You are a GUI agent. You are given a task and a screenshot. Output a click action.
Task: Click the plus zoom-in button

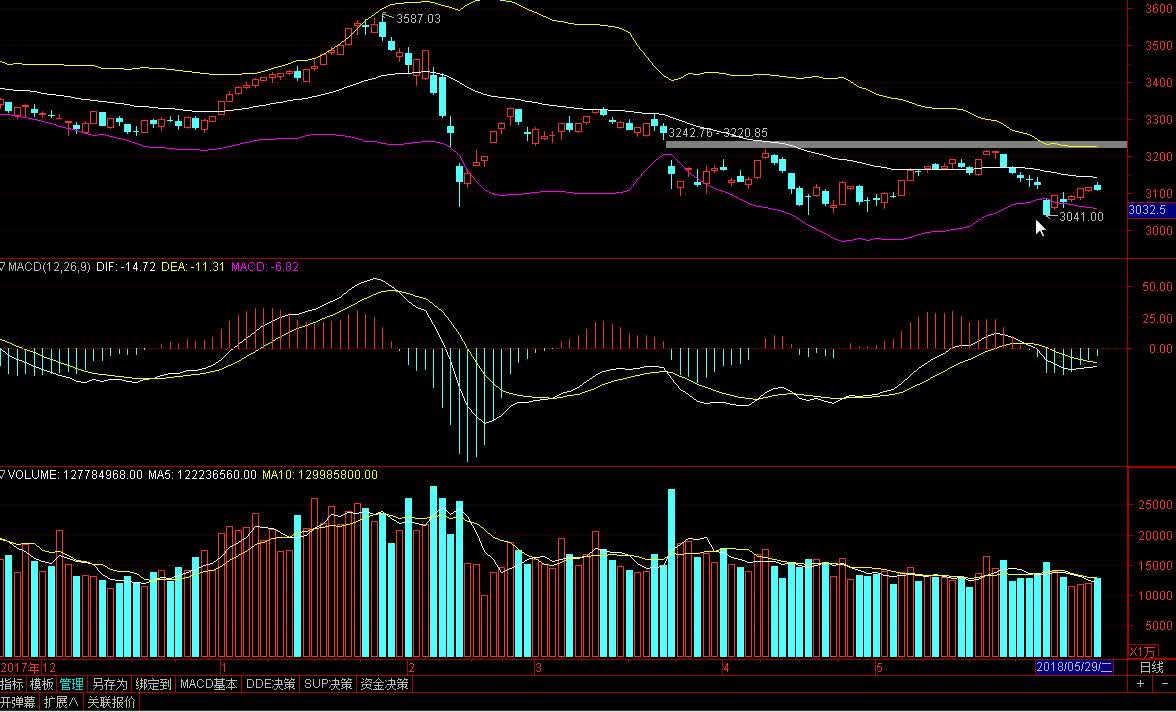pyautogui.click(x=1140, y=685)
